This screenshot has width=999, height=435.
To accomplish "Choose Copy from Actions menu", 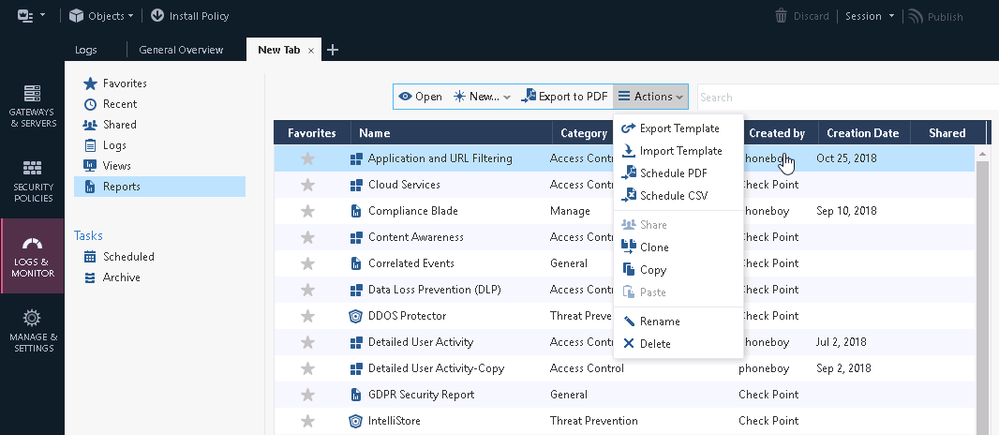I will (679, 270).
